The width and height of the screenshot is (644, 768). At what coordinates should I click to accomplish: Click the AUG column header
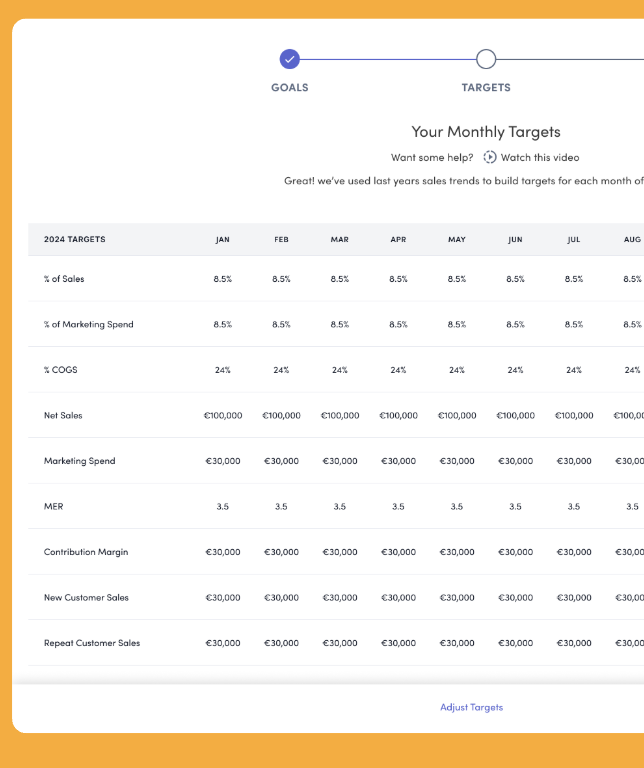[x=632, y=240]
